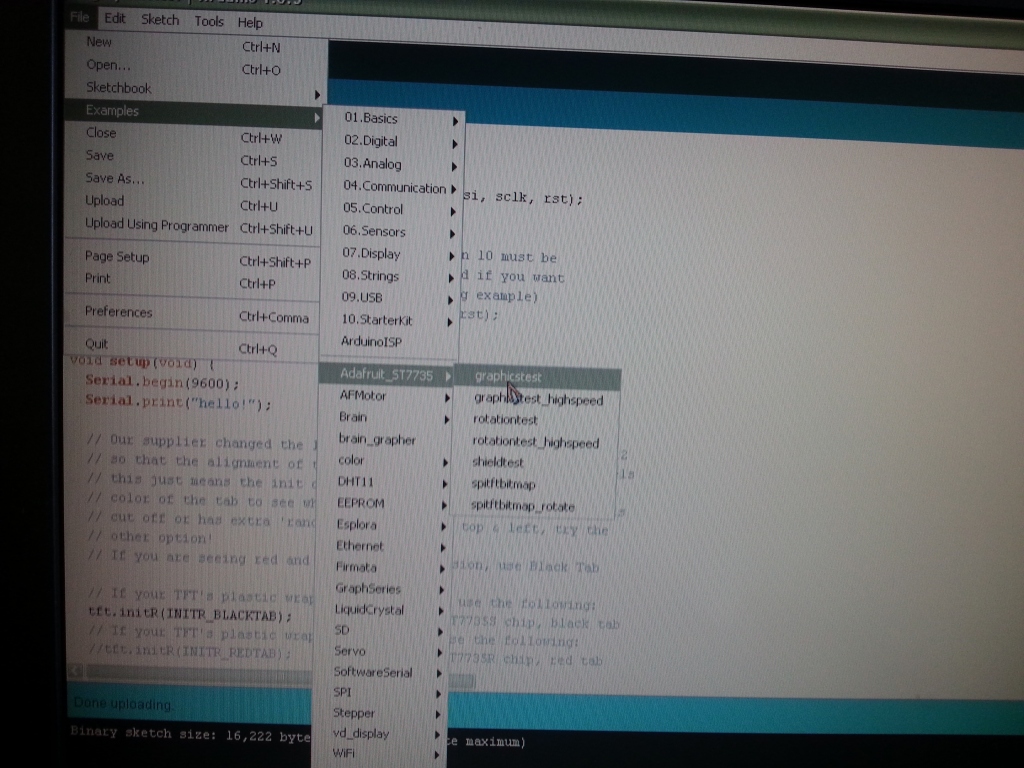1024x768 pixels.
Task: Open the graphicstest example sketch
Action: point(537,377)
